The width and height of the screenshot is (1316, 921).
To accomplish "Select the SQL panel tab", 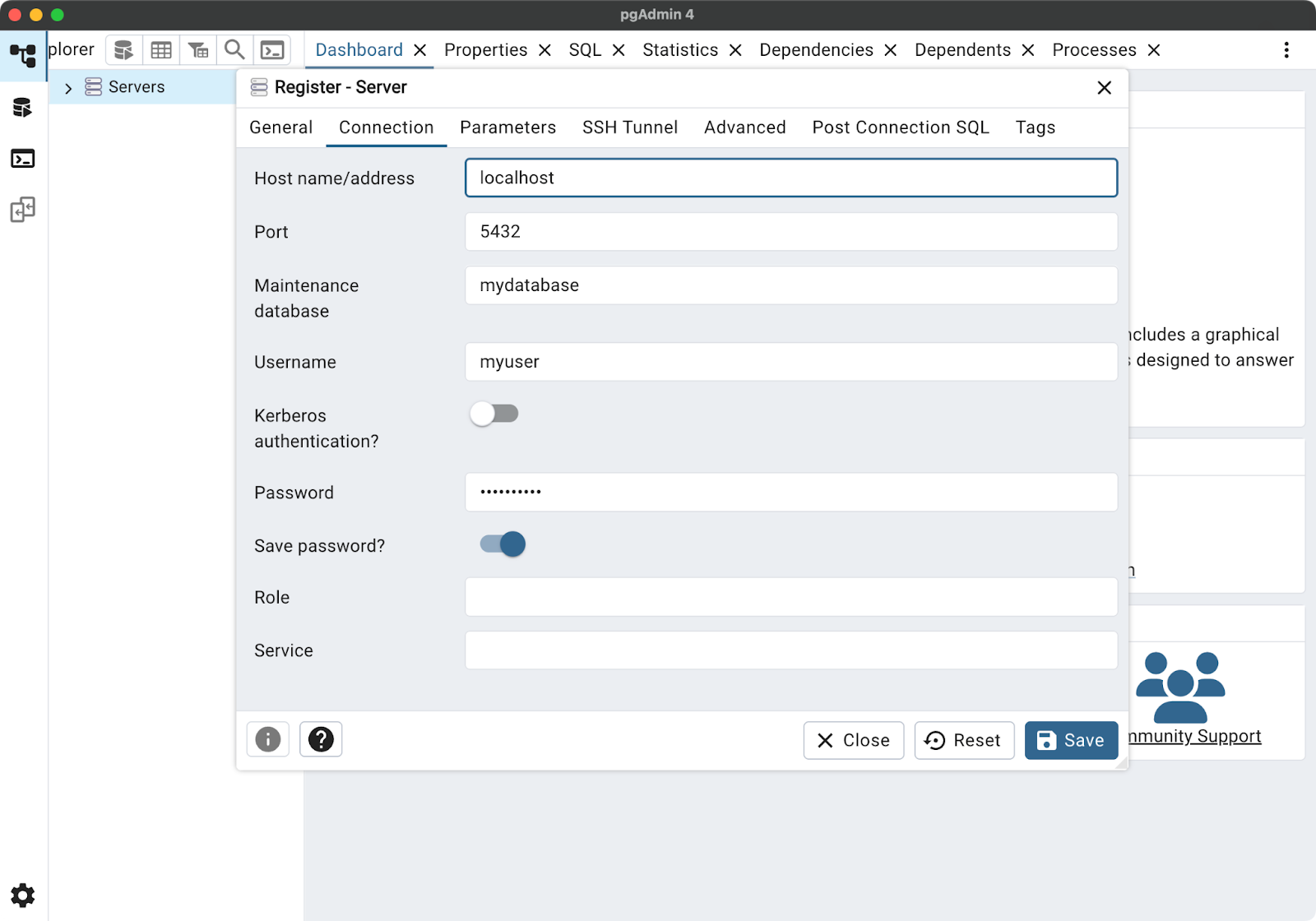I will pyautogui.click(x=585, y=50).
